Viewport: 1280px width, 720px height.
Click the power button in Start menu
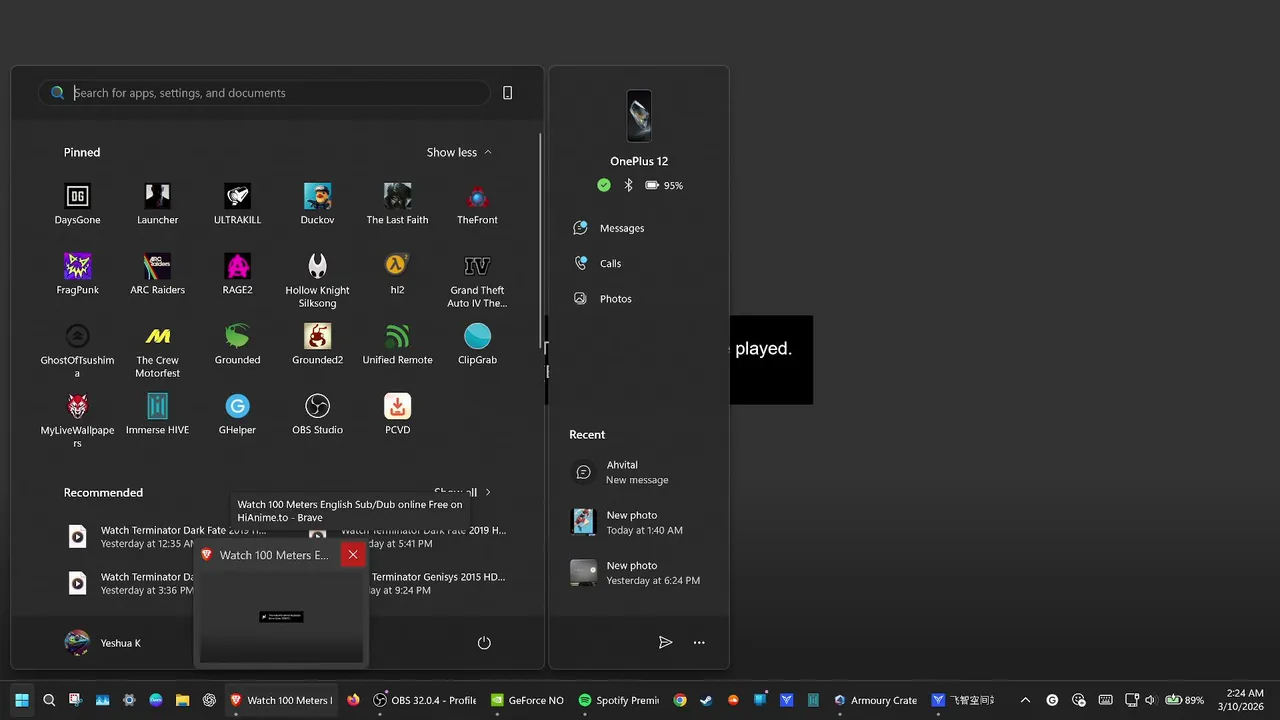click(484, 643)
